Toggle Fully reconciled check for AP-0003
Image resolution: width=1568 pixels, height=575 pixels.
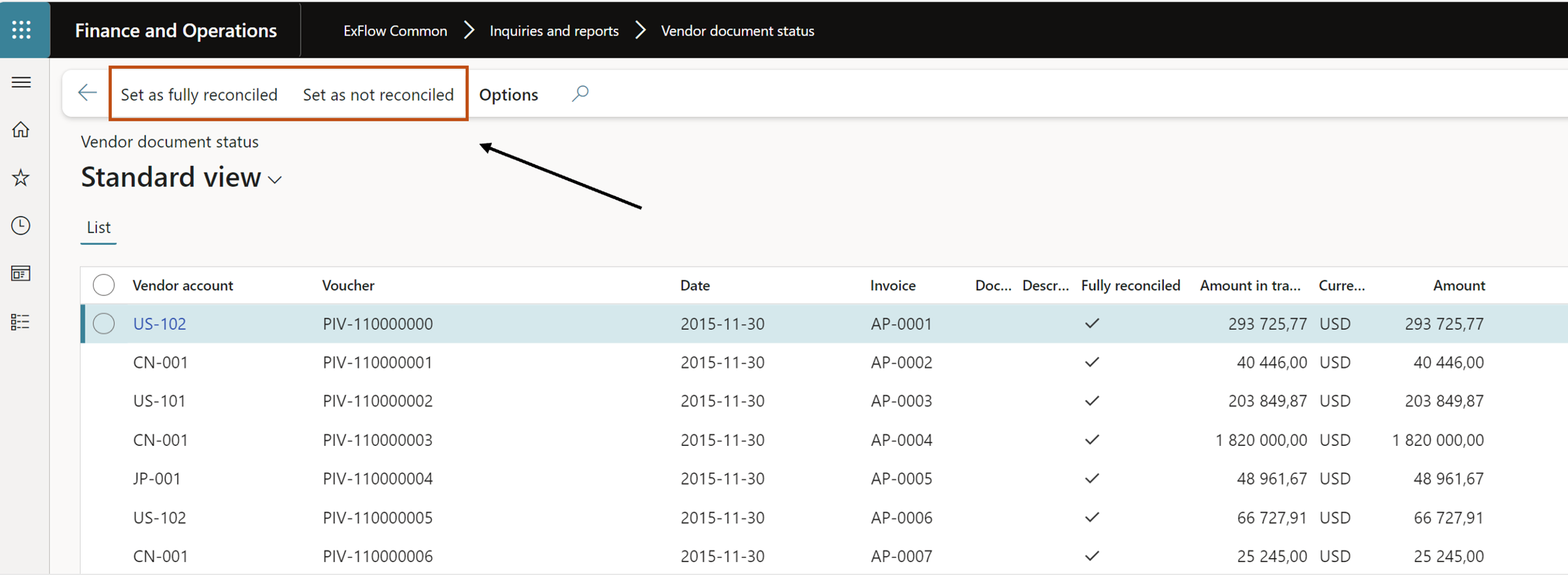[1092, 400]
